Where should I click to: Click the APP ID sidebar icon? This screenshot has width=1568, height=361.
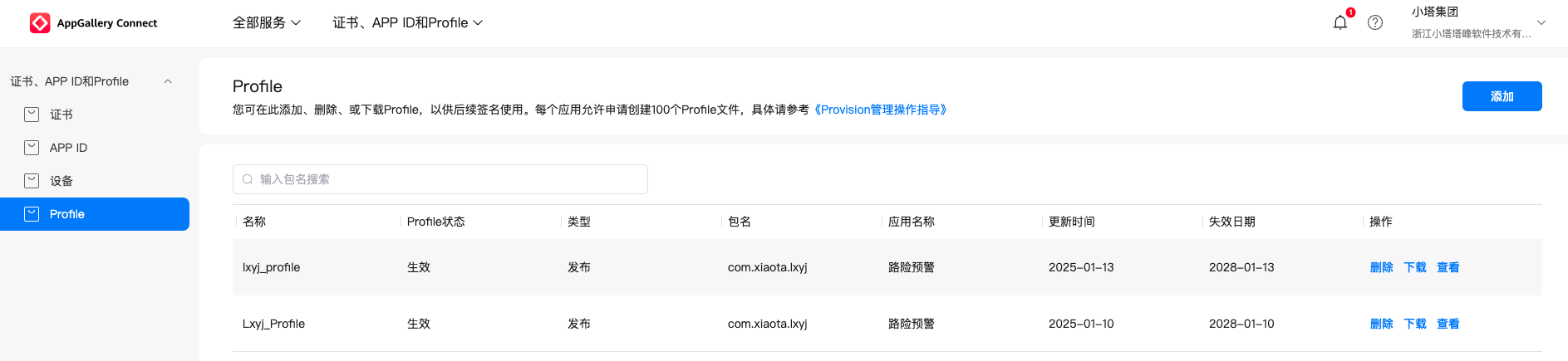(32, 148)
